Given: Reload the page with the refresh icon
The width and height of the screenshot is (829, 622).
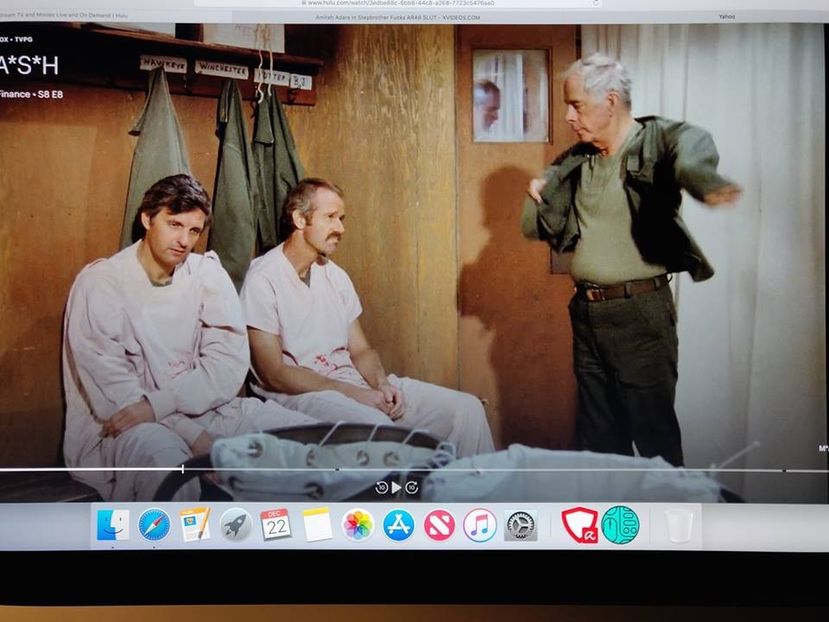Looking at the screenshot, I should 596,3.
